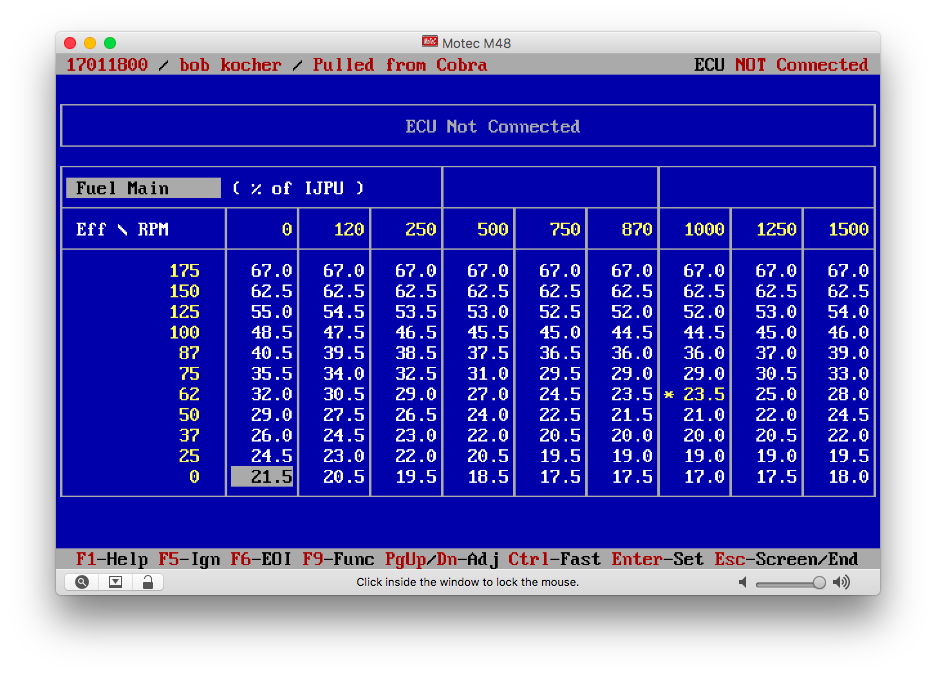936x675 pixels.
Task: Click the 50 efficiency row label
Action: [x=189, y=415]
